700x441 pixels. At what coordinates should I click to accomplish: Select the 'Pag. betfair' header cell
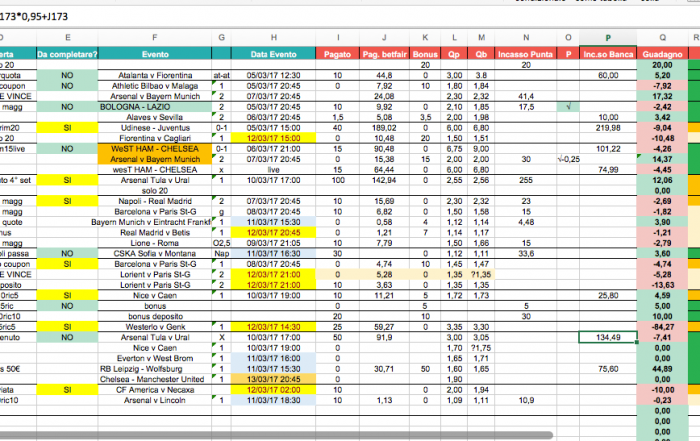(x=384, y=54)
